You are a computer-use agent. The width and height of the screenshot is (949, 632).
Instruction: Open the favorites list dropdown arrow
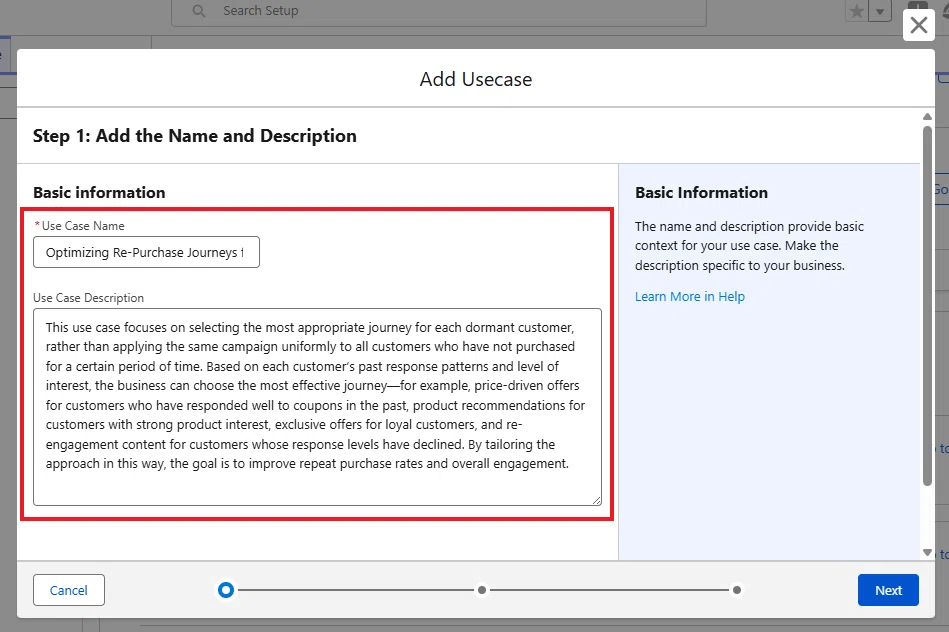(x=879, y=12)
